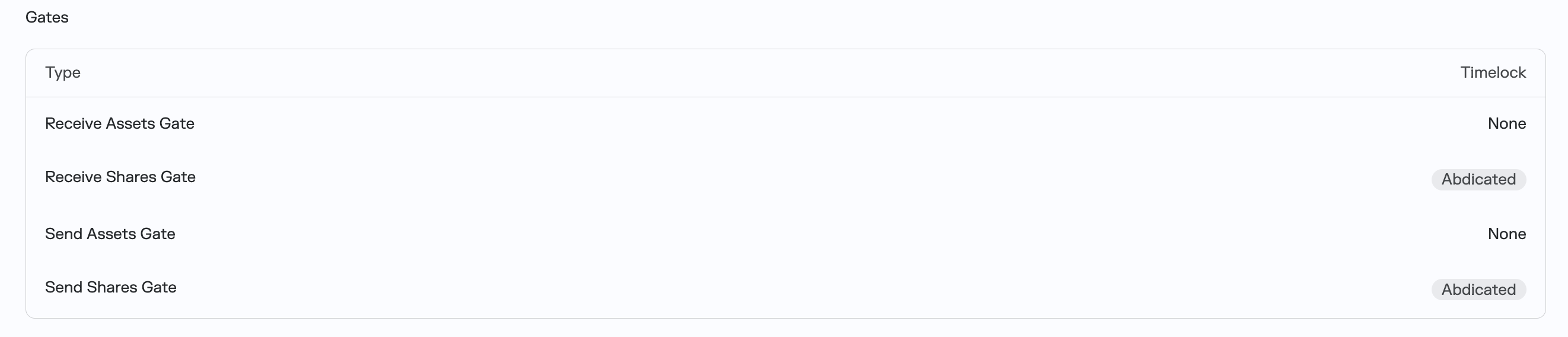Click None timelock for Send Assets Gate
Screen dimensions: 1568x337
pyautogui.click(x=1506, y=234)
